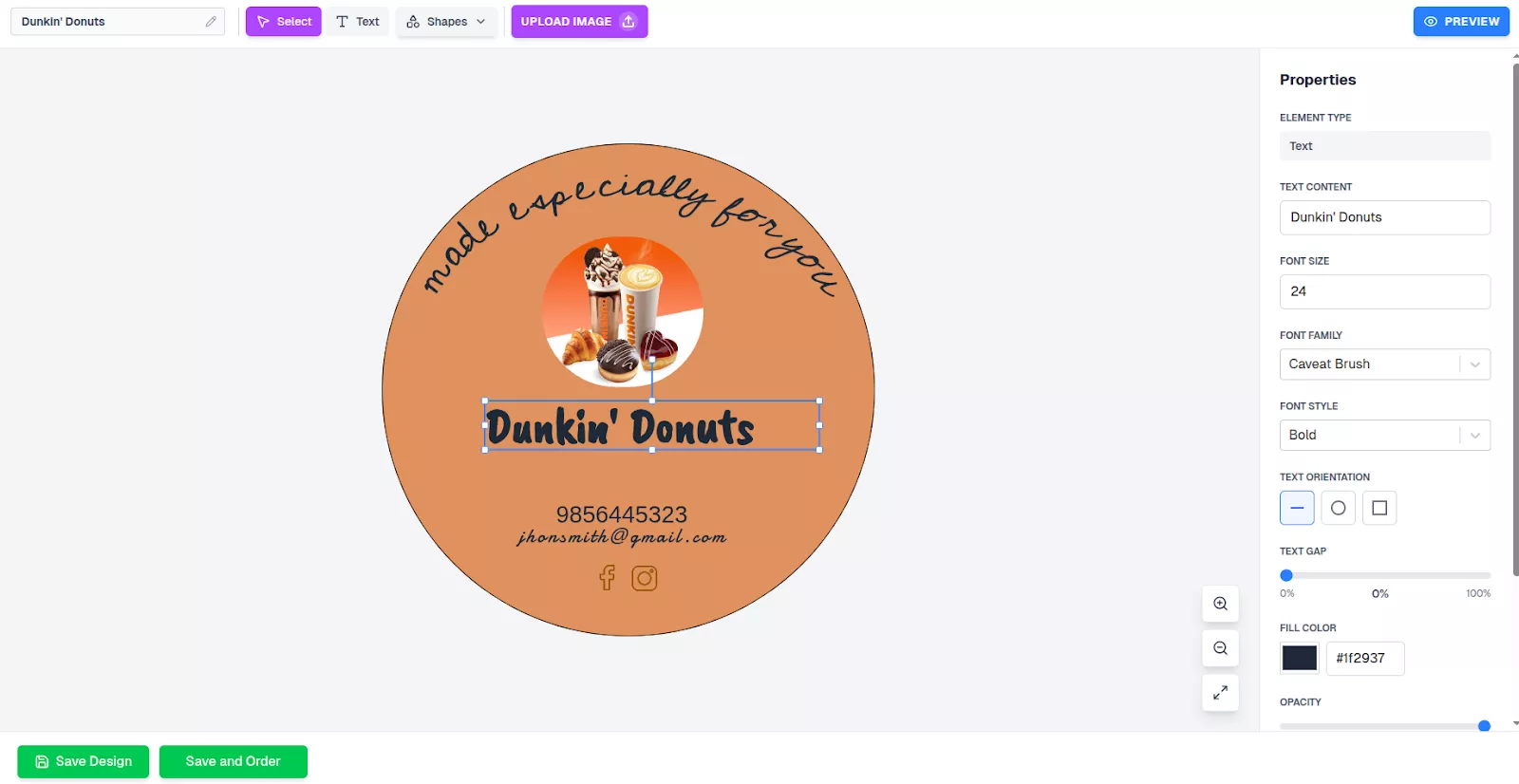
Task: Choose the Select tool
Action: [284, 21]
